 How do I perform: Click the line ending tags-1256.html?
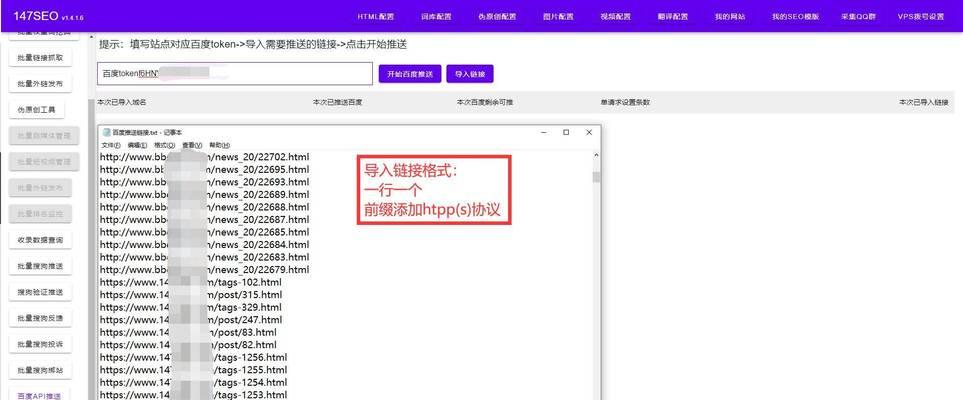193,357
